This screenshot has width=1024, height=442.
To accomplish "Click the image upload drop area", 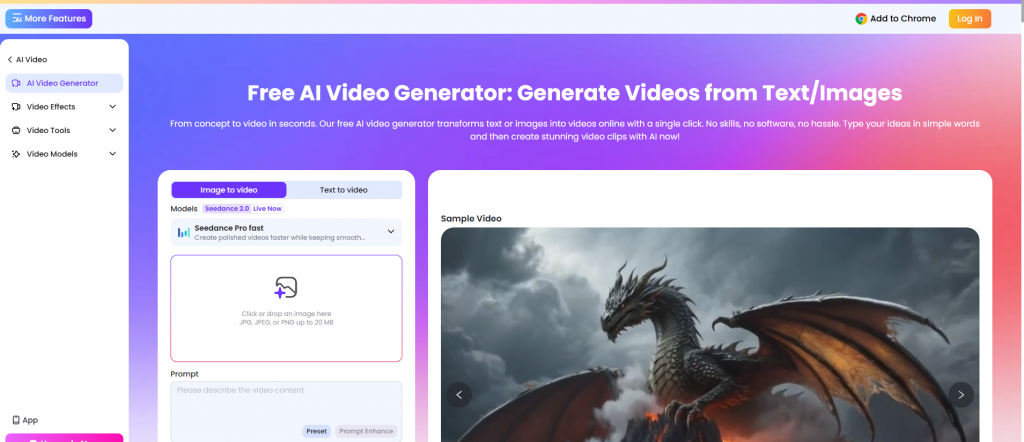I will [286, 308].
